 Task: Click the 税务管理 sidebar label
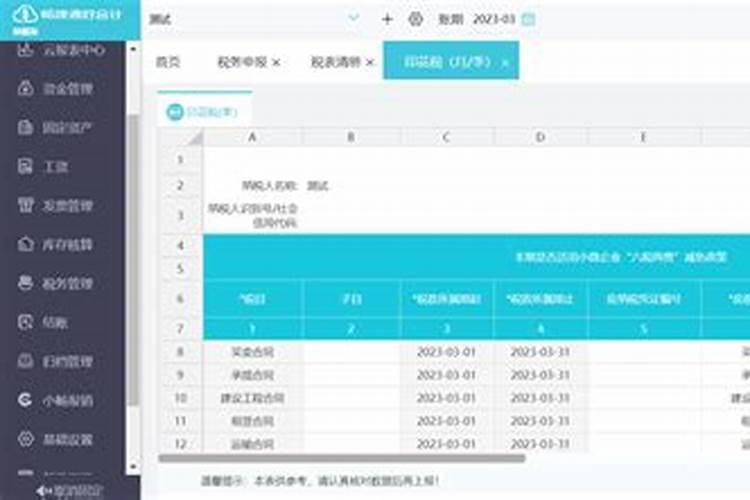68,284
